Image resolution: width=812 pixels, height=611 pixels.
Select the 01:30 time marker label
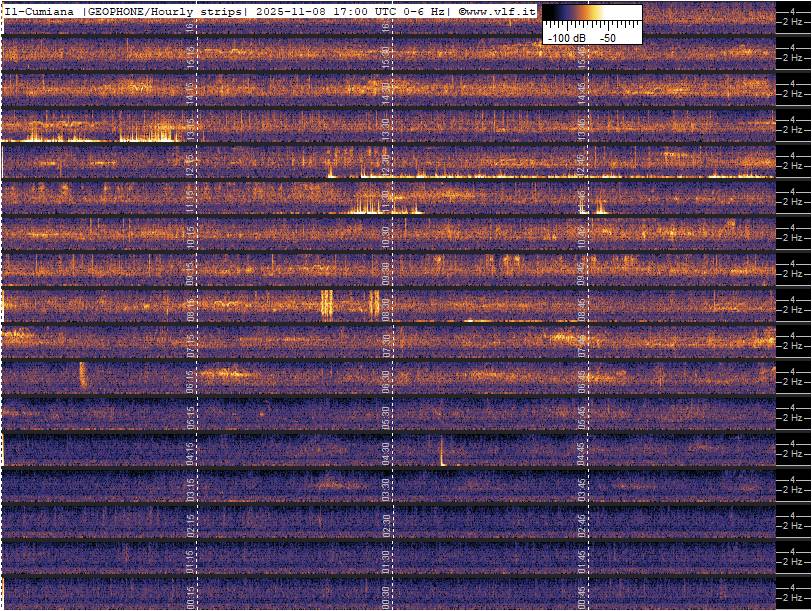(386, 561)
